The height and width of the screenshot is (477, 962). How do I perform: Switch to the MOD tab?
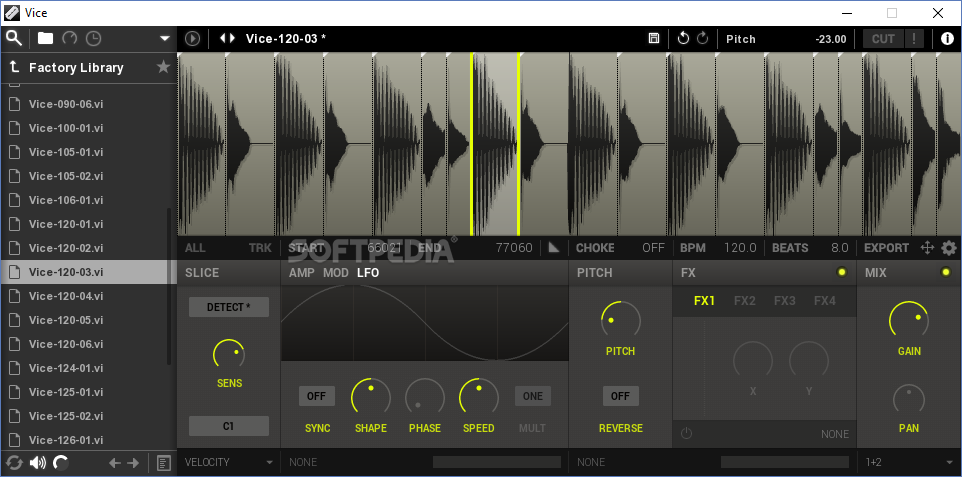(x=336, y=273)
